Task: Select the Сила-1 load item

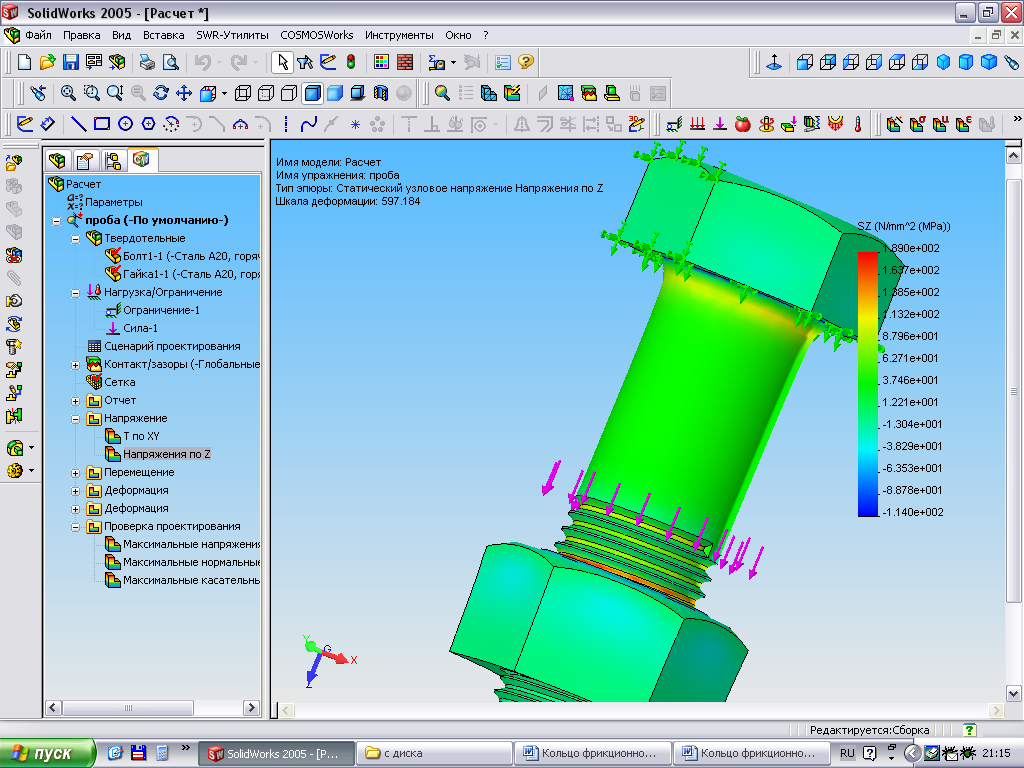Action: 140,328
